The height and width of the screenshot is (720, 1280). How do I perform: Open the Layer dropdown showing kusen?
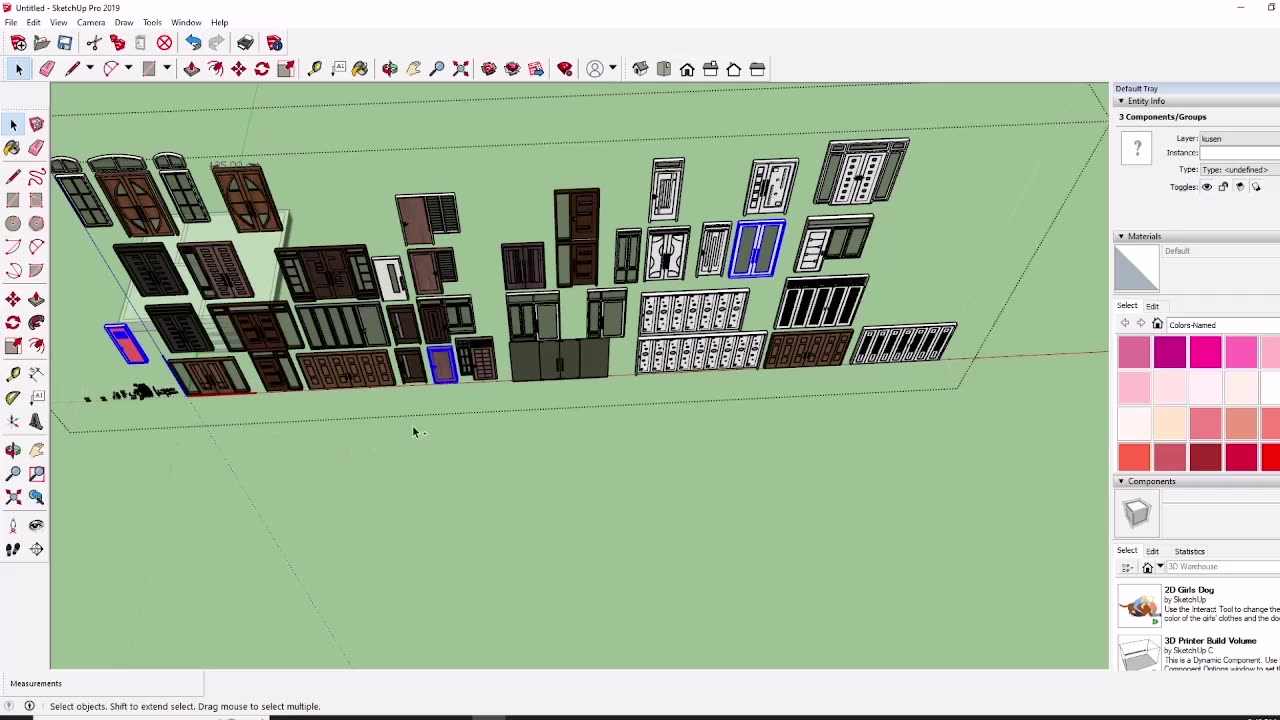tap(1240, 139)
